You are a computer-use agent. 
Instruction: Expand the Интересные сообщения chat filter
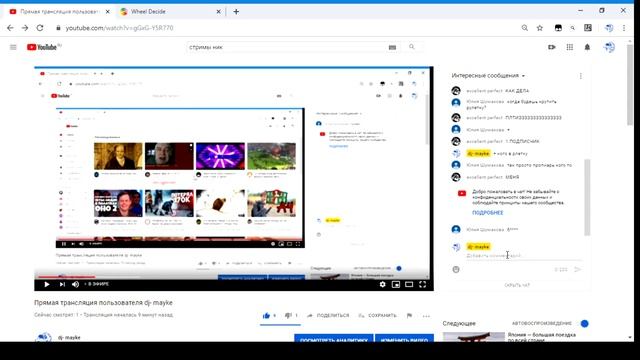click(488, 76)
